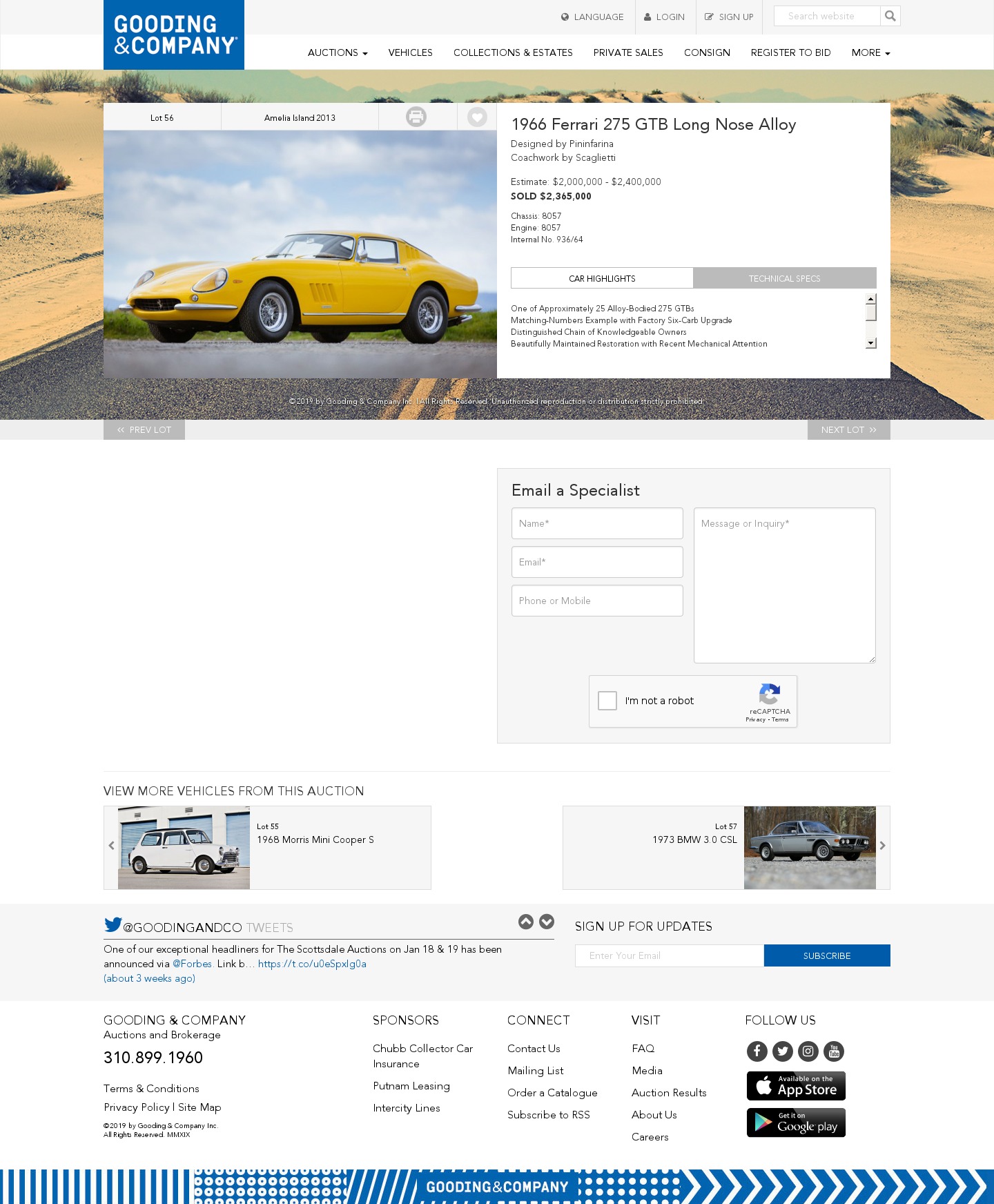
Task: Open the @Forbes mention link
Action: 192,964
